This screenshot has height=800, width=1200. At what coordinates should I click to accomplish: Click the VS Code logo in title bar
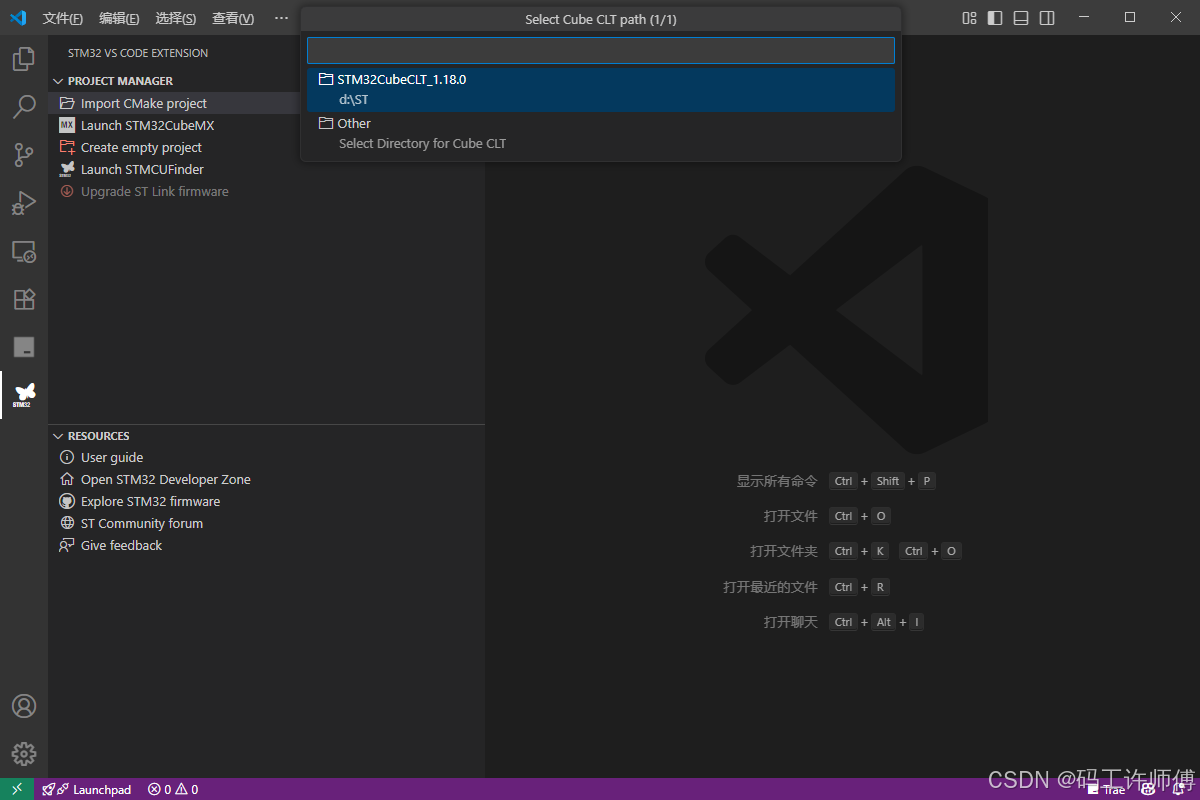tap(18, 18)
